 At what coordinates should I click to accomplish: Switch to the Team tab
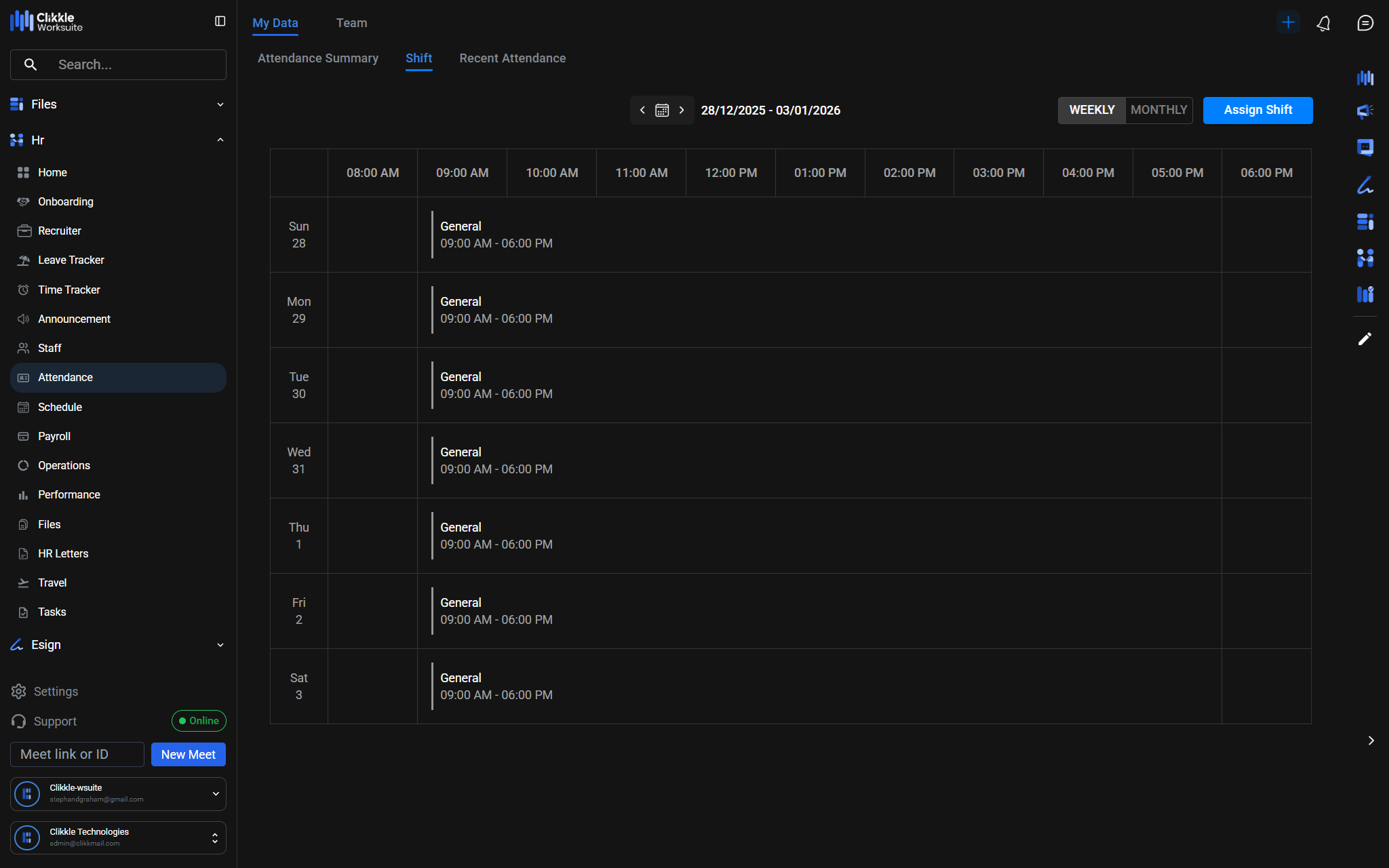[x=351, y=23]
